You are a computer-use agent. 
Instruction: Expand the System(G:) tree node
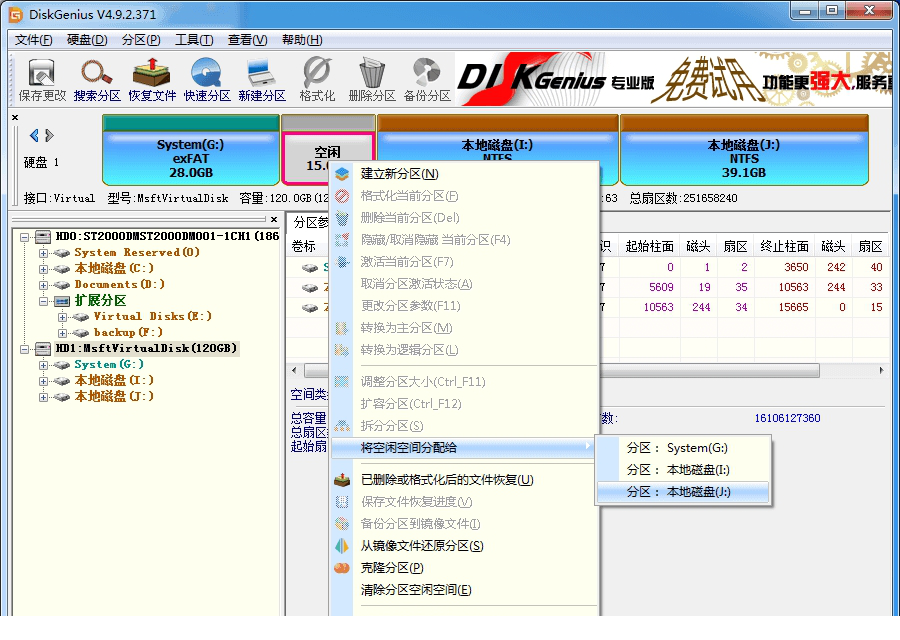(43, 364)
